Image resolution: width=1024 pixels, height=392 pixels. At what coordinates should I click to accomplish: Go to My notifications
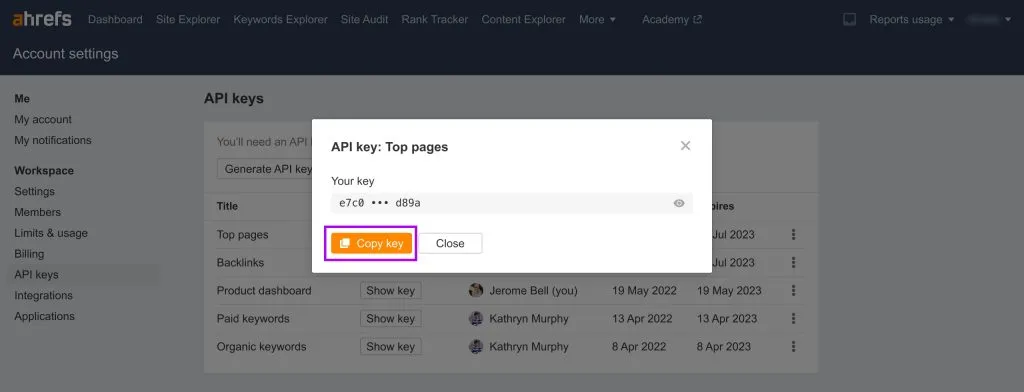[53, 140]
